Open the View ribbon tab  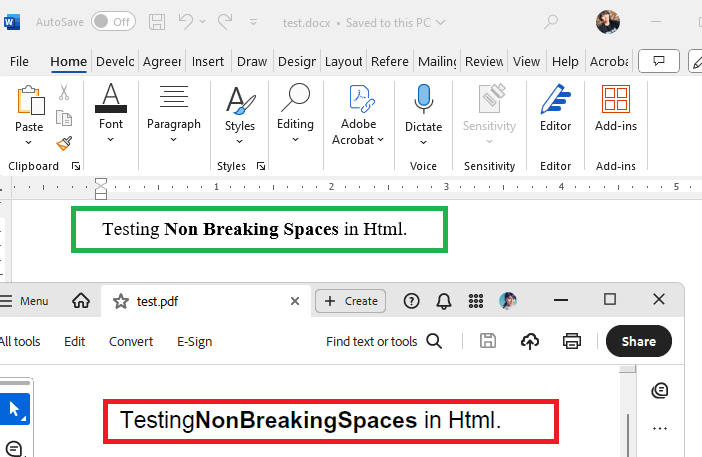[x=526, y=61]
